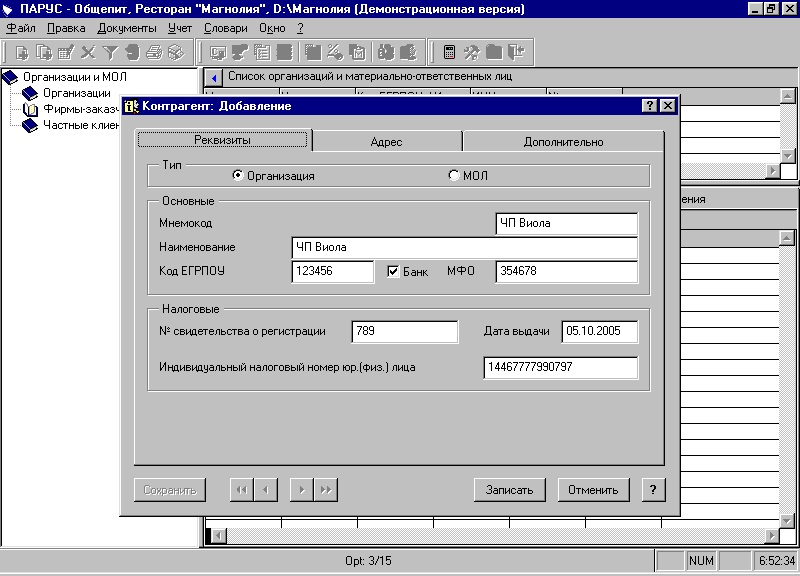Click the toolbar icon left of the printer
800x576 pixels.
point(132,53)
